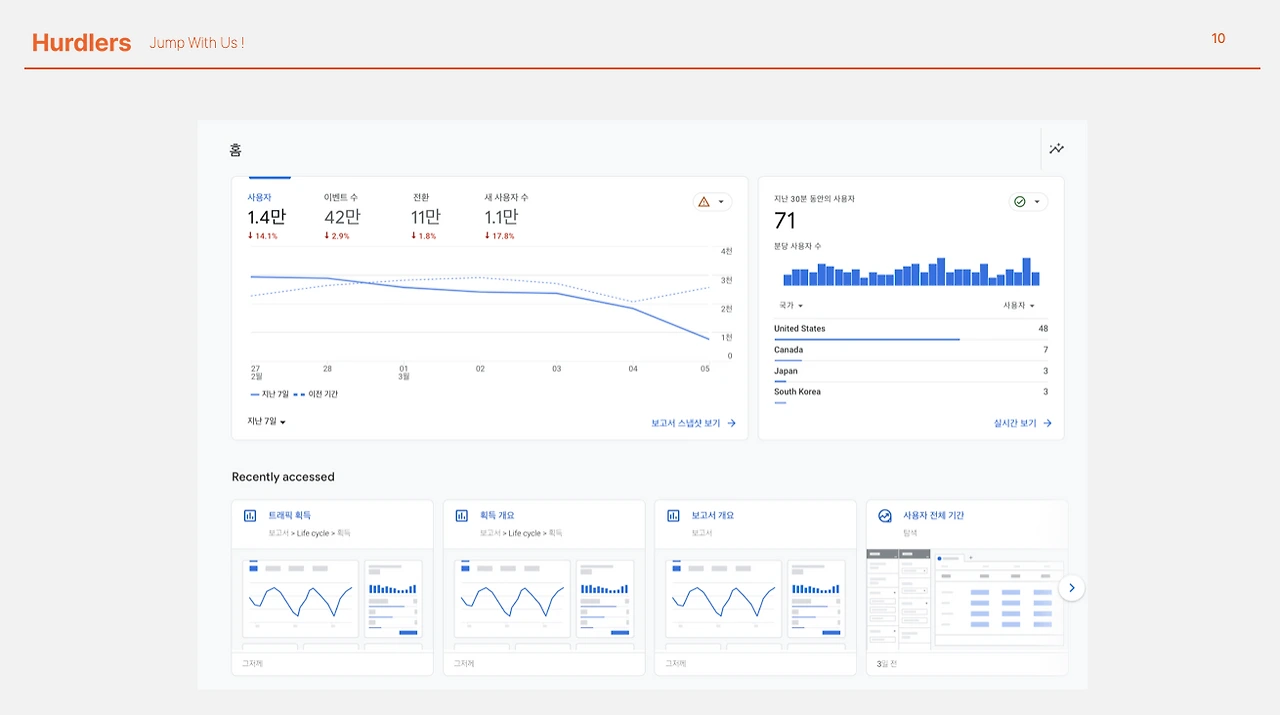Image resolution: width=1280 pixels, height=715 pixels.
Task: Click the 보고서 개요 card preview thumbnail
Action: coord(756,600)
